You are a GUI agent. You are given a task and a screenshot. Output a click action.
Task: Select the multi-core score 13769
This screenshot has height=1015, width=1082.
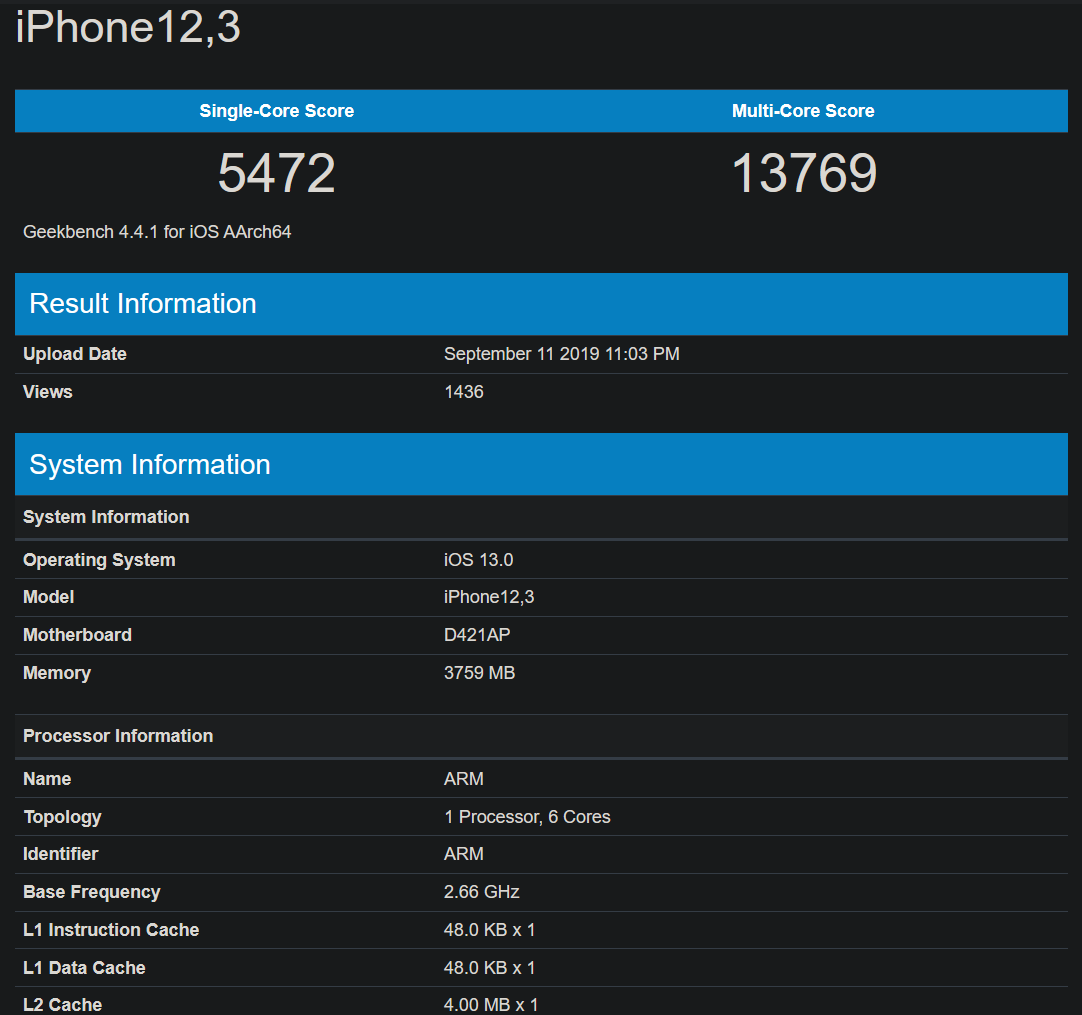804,173
